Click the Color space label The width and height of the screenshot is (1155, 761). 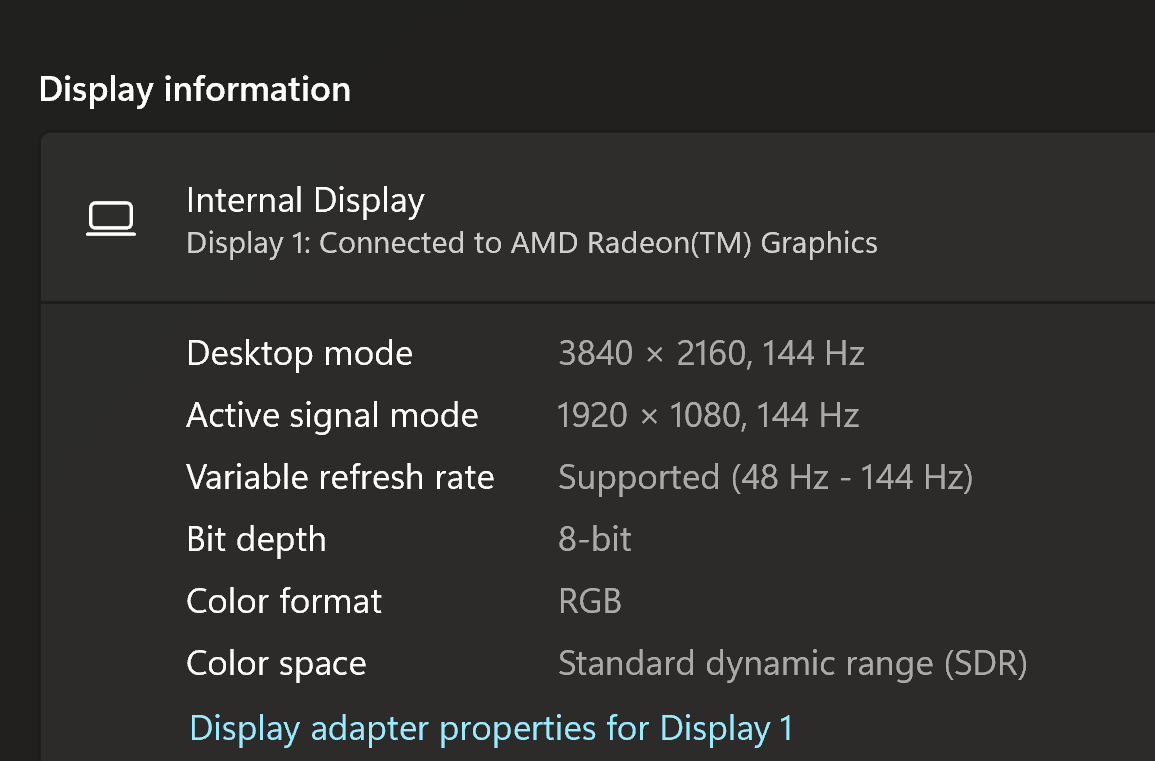click(x=276, y=663)
